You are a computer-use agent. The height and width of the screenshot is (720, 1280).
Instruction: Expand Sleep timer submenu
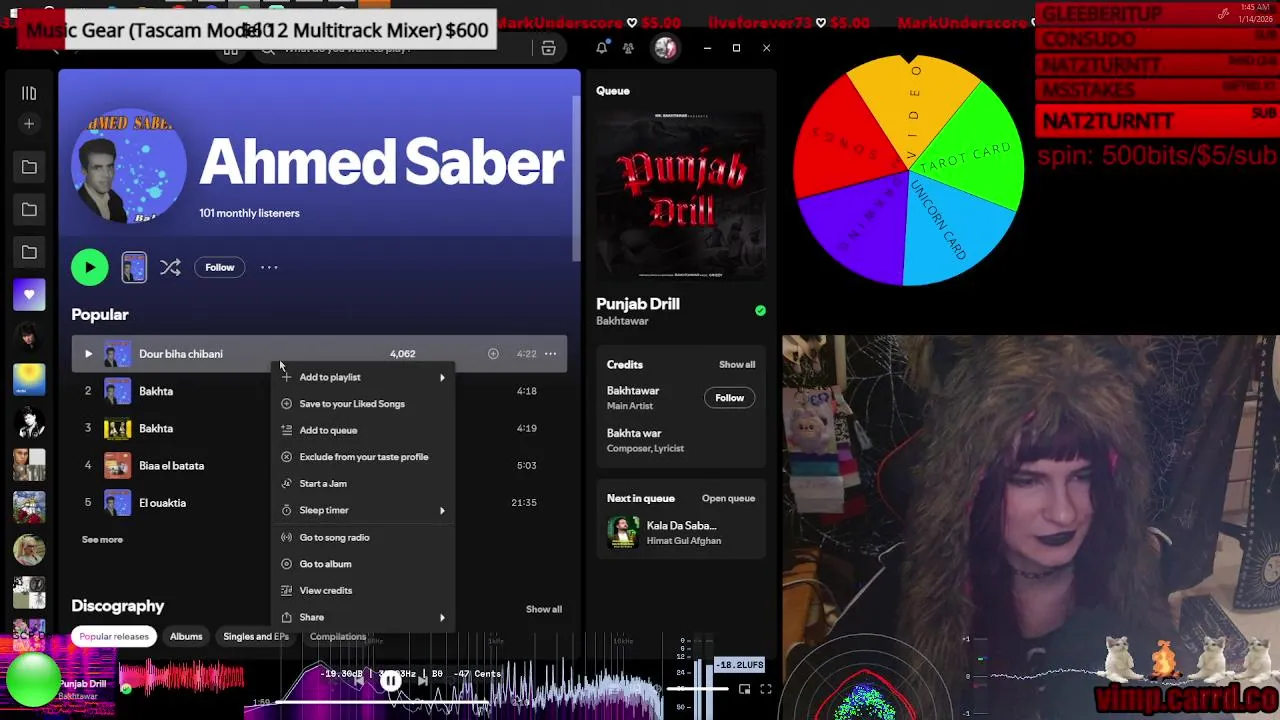click(364, 510)
